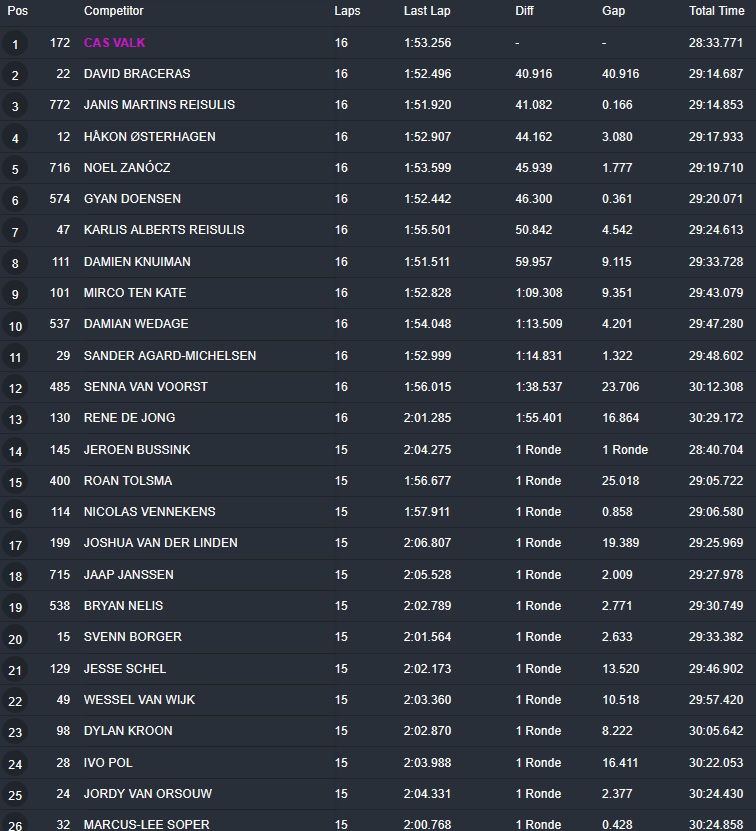Click the position 23 circle badge
This screenshot has height=831, width=756.
(x=15, y=733)
